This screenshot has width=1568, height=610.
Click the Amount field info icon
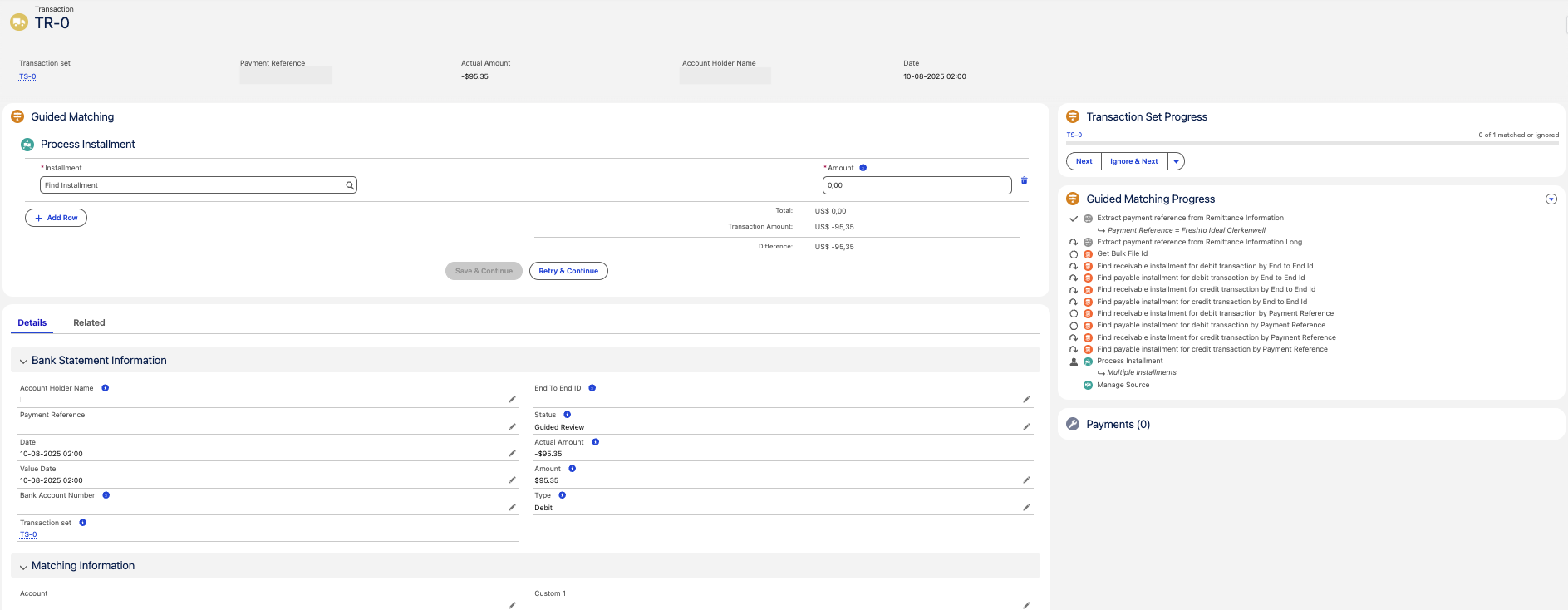(x=863, y=168)
